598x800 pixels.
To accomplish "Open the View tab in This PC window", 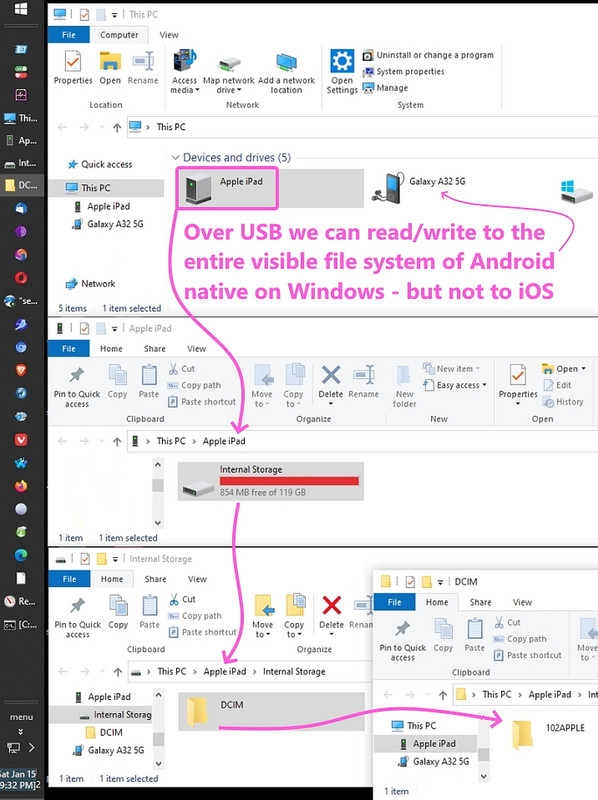I will tap(169, 35).
